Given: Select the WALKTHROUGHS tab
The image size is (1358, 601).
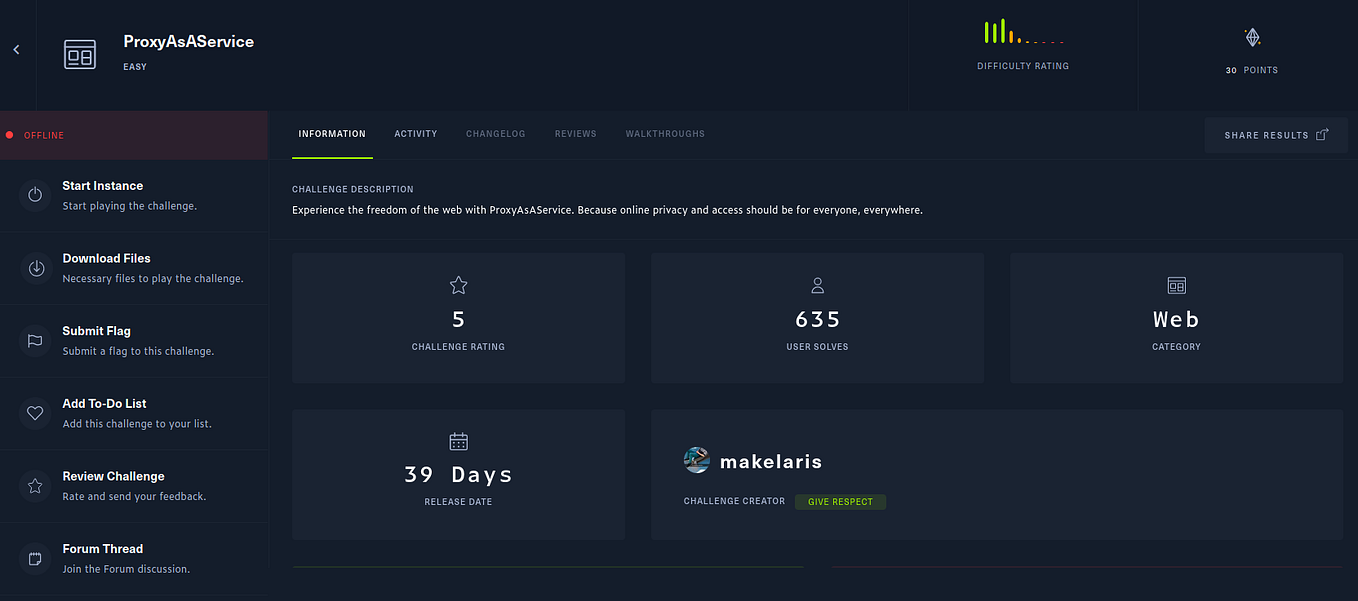Looking at the screenshot, I should 665,133.
